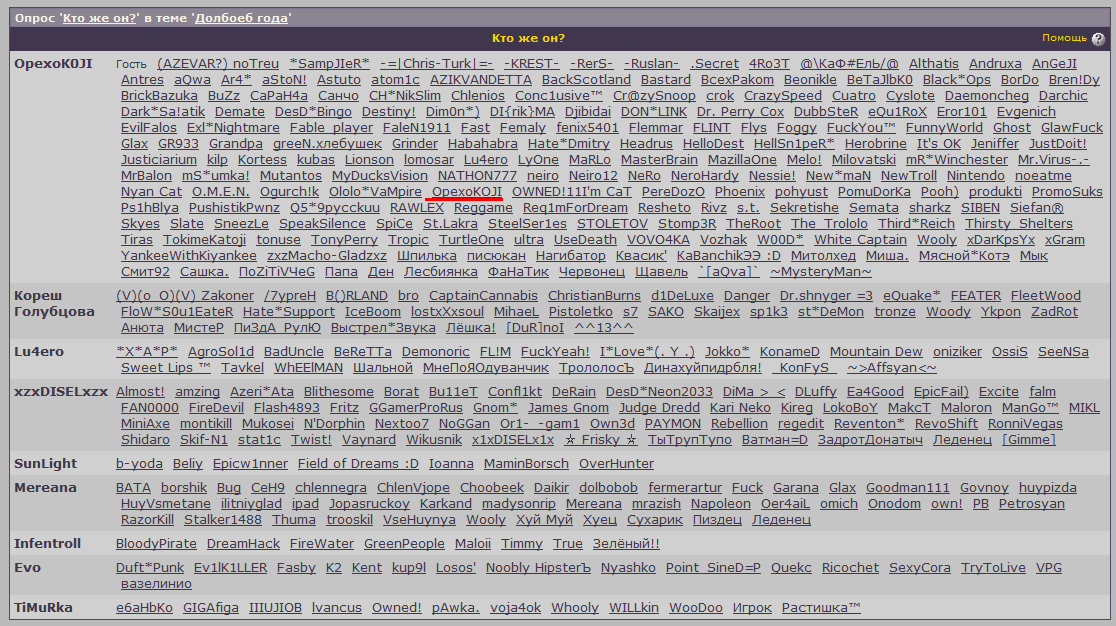Click voter link 'Andruxa'
The height and width of the screenshot is (626, 1116).
click(995, 63)
